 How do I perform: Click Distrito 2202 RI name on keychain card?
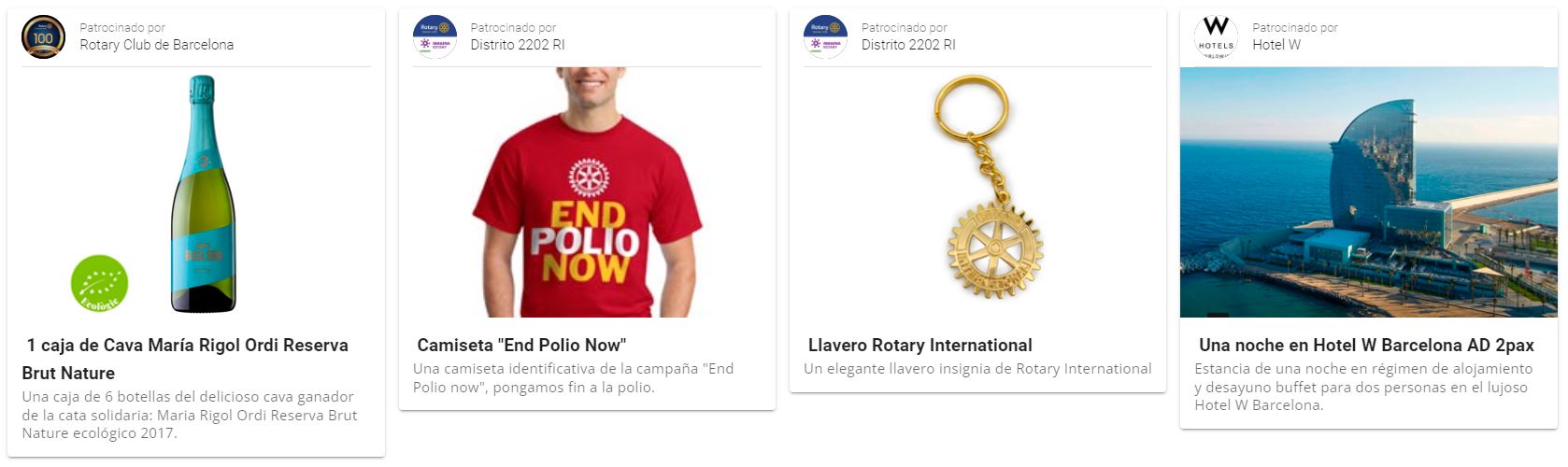coord(908,45)
